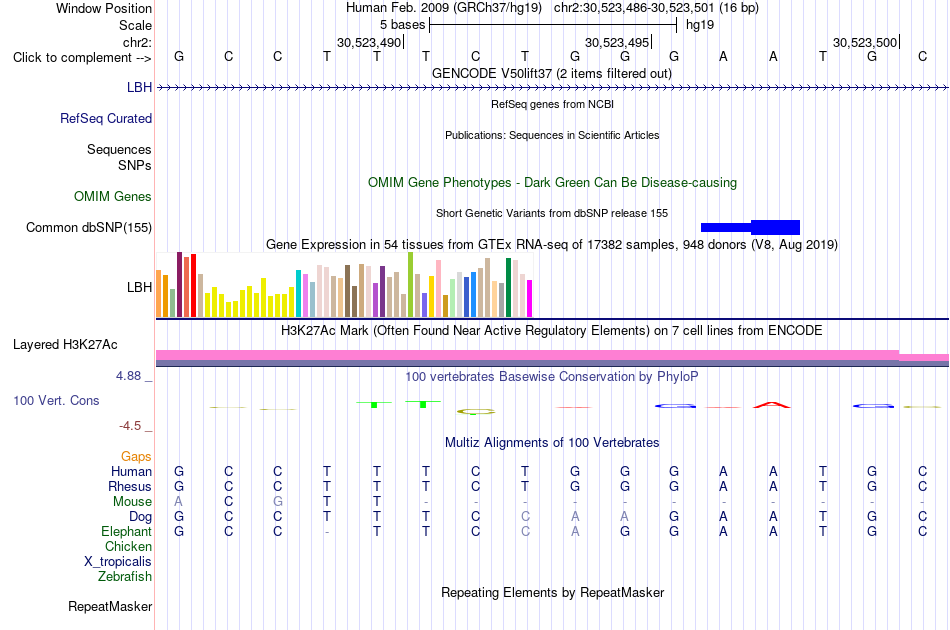Image resolution: width=950 pixels, height=630 pixels.
Task: Click the -4.5 PhyloP lower scale value
Action: (130, 426)
